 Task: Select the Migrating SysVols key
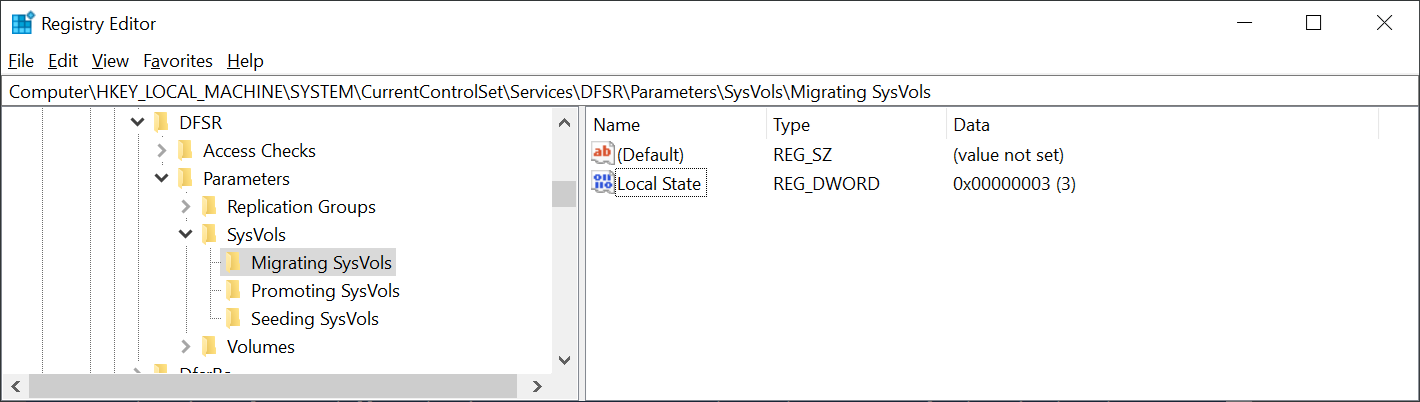click(321, 263)
